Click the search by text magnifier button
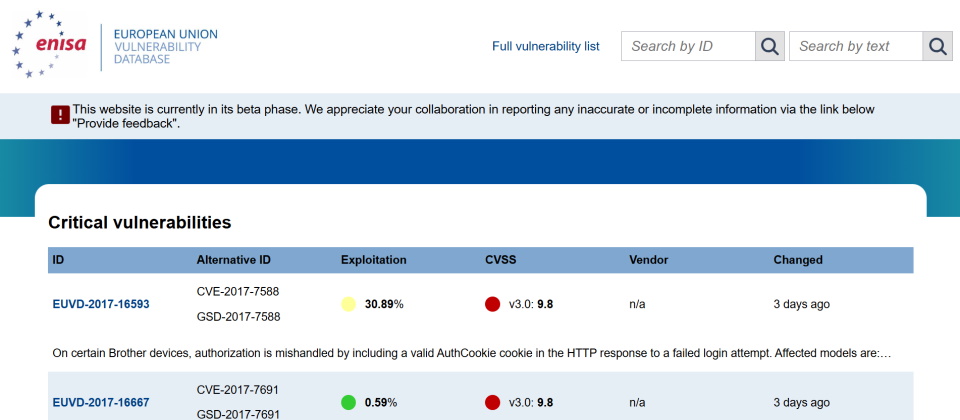The width and height of the screenshot is (960, 420). 937,46
